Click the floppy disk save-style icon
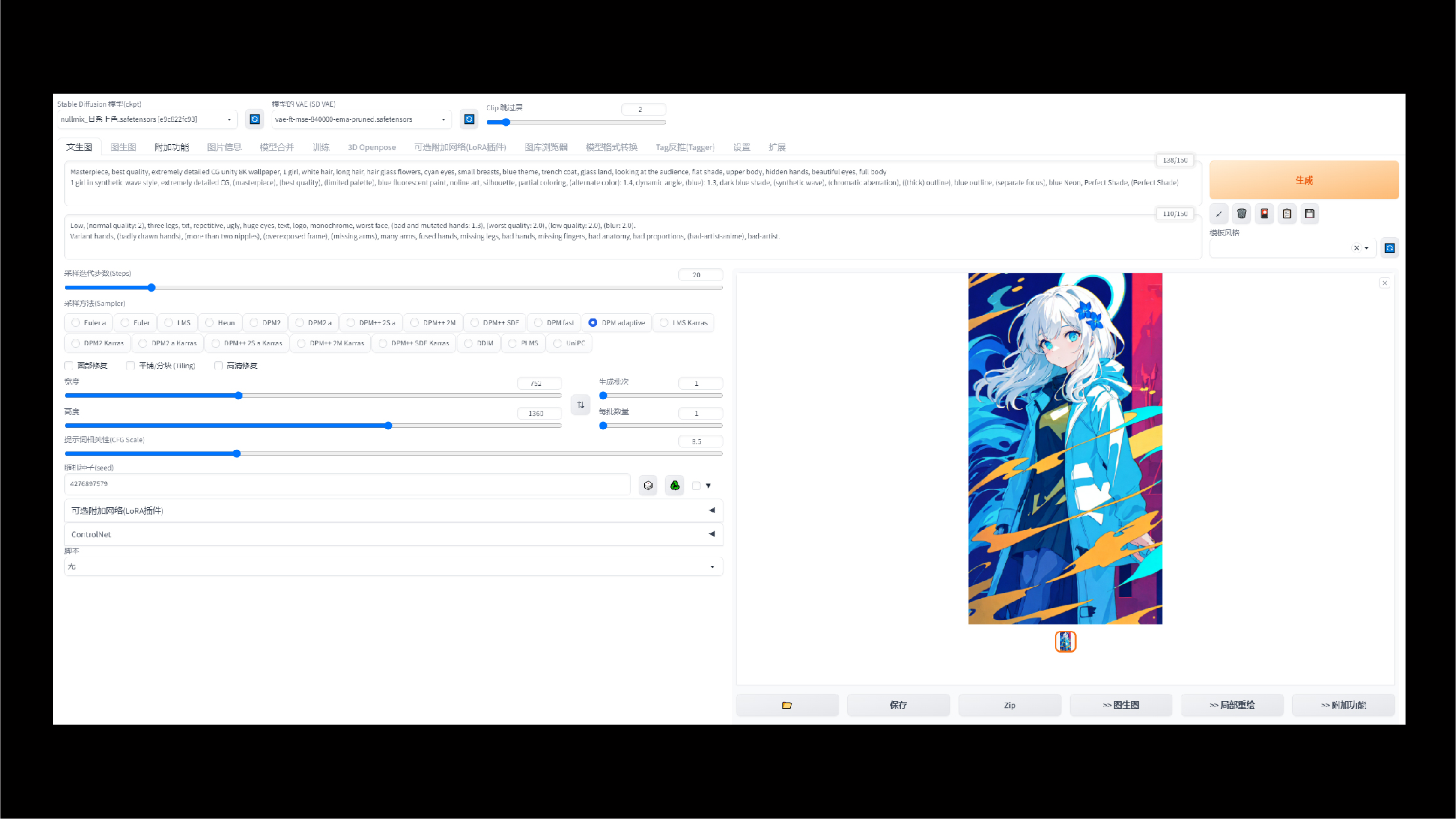The height and width of the screenshot is (819, 1456). 1309,214
